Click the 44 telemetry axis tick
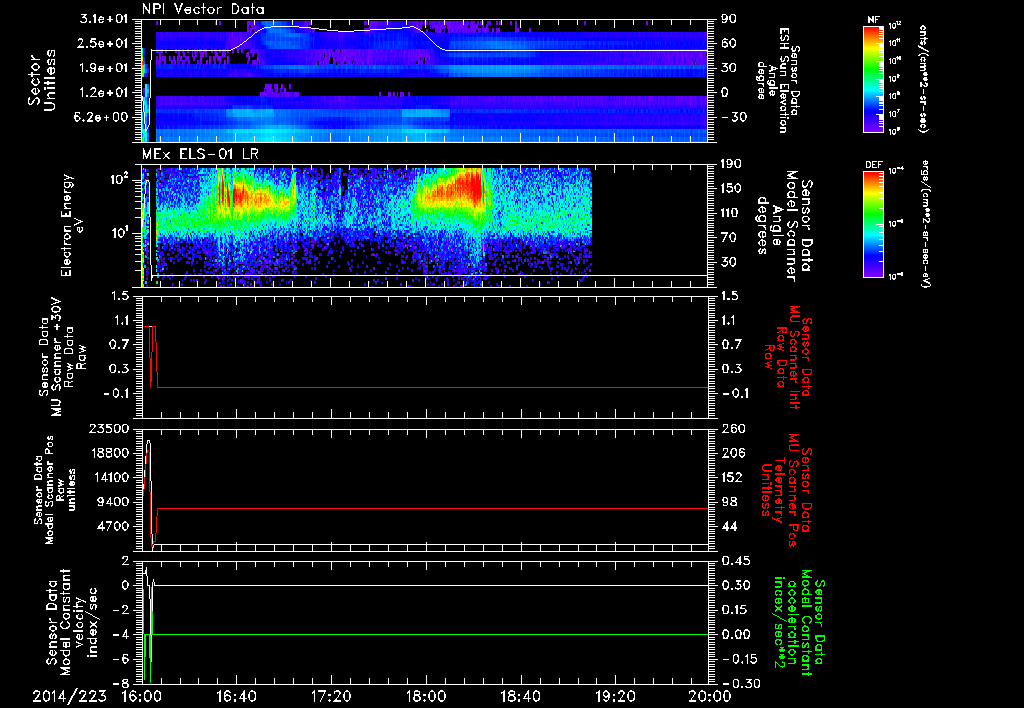This screenshot has height=708, width=1024. click(x=729, y=526)
